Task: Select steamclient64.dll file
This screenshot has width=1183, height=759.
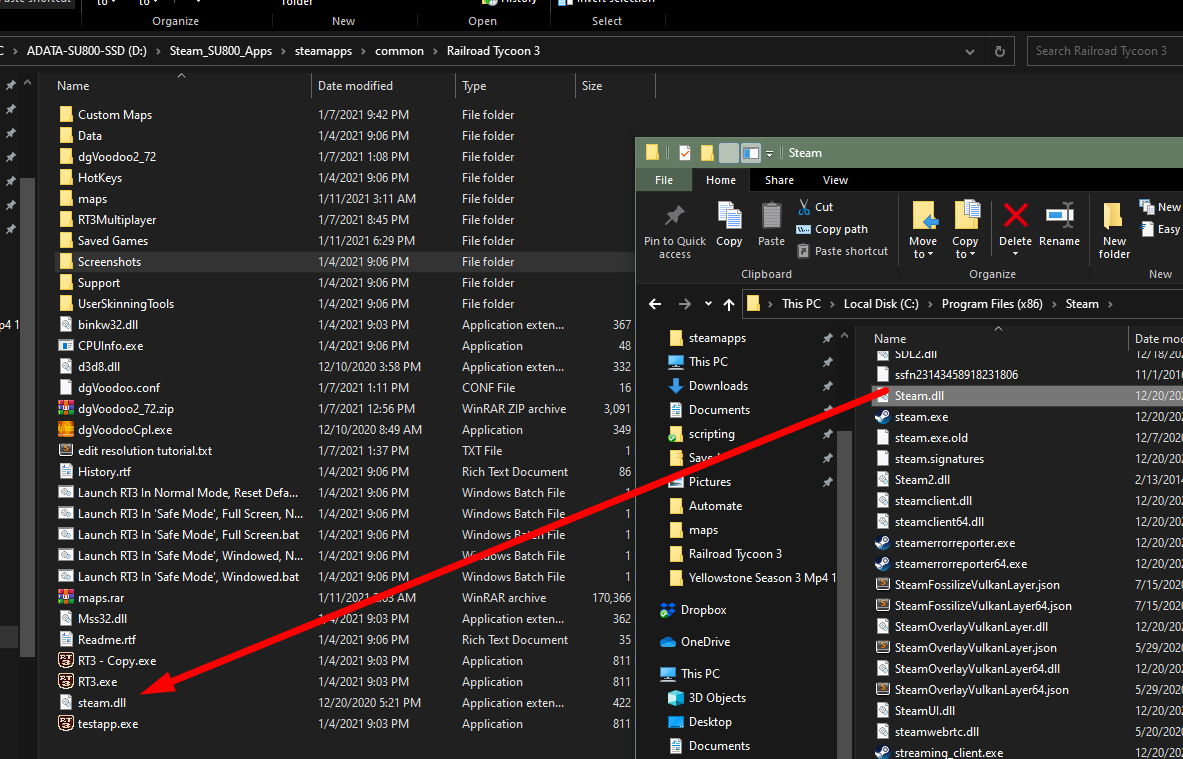Action: tap(939, 521)
